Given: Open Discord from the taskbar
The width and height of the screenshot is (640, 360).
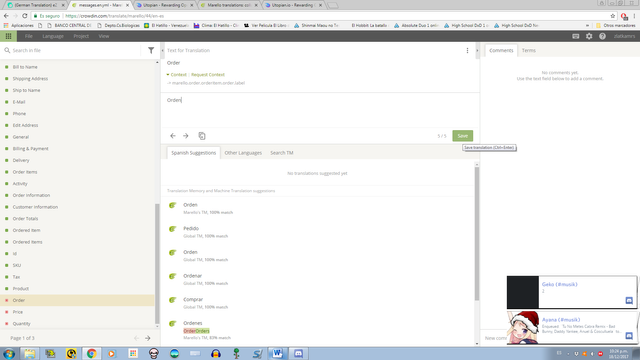Looking at the screenshot, I should coord(298,353).
